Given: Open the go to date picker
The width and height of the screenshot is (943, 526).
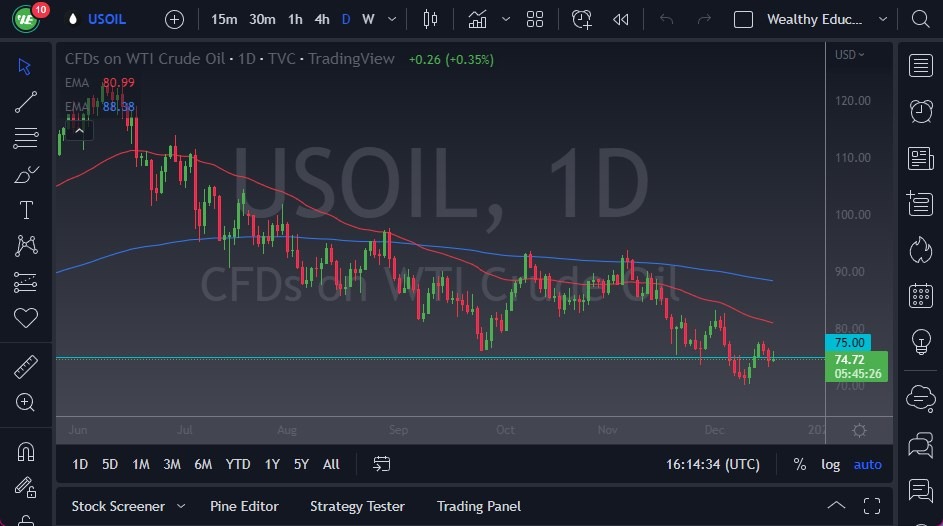Looking at the screenshot, I should [x=381, y=464].
